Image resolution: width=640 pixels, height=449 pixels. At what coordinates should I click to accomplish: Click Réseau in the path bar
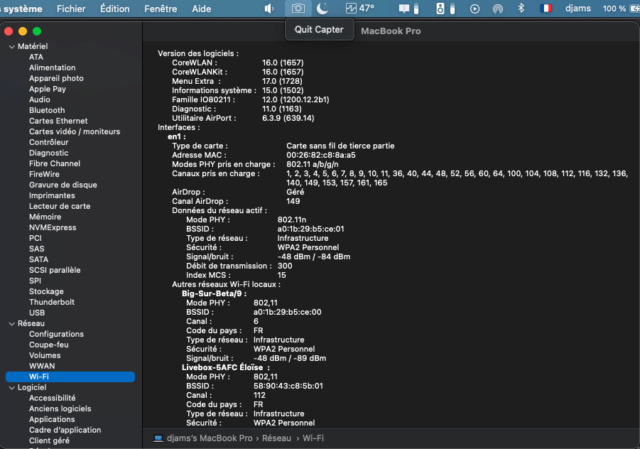click(x=277, y=438)
